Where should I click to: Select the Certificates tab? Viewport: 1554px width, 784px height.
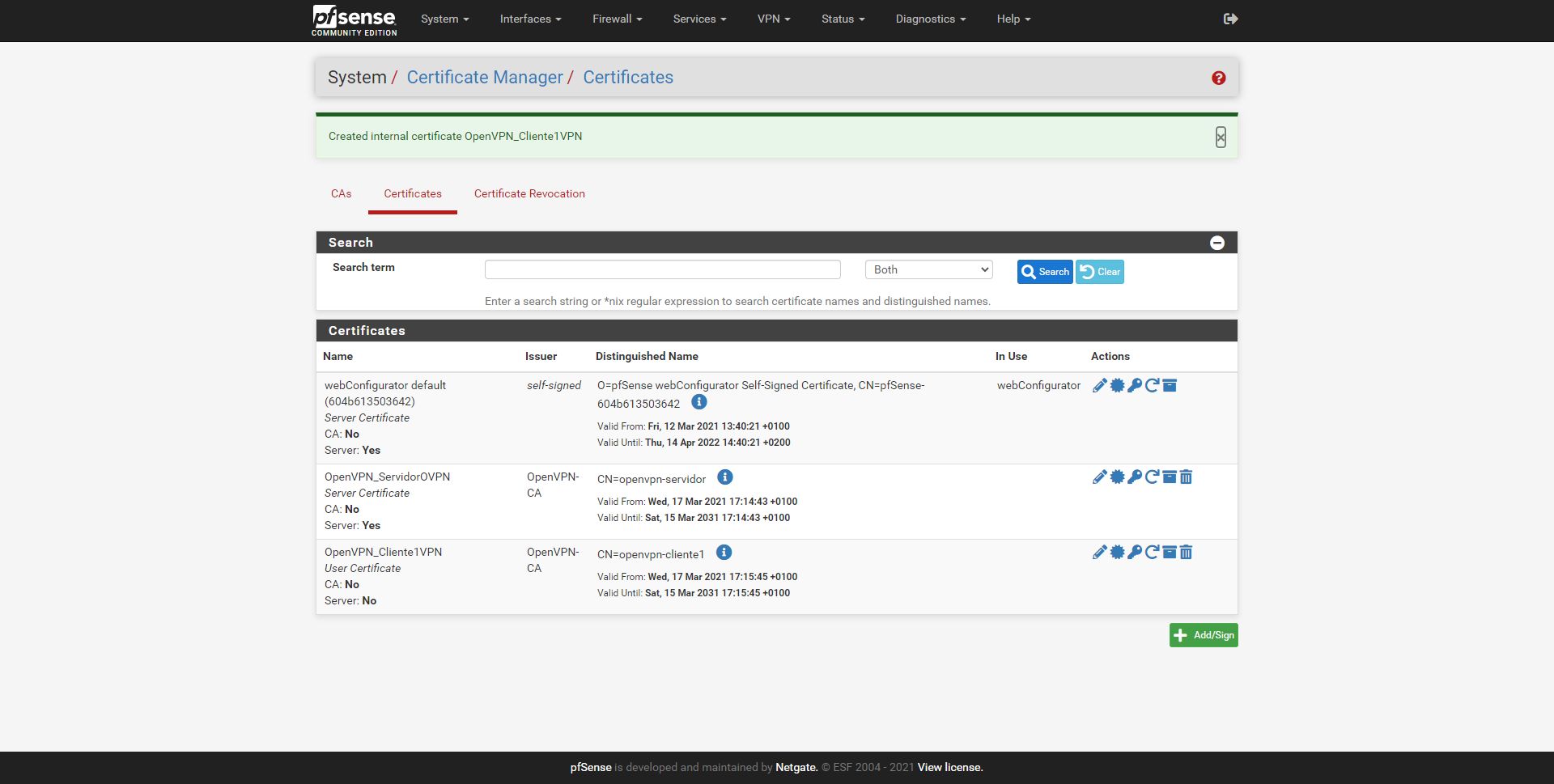pos(413,194)
